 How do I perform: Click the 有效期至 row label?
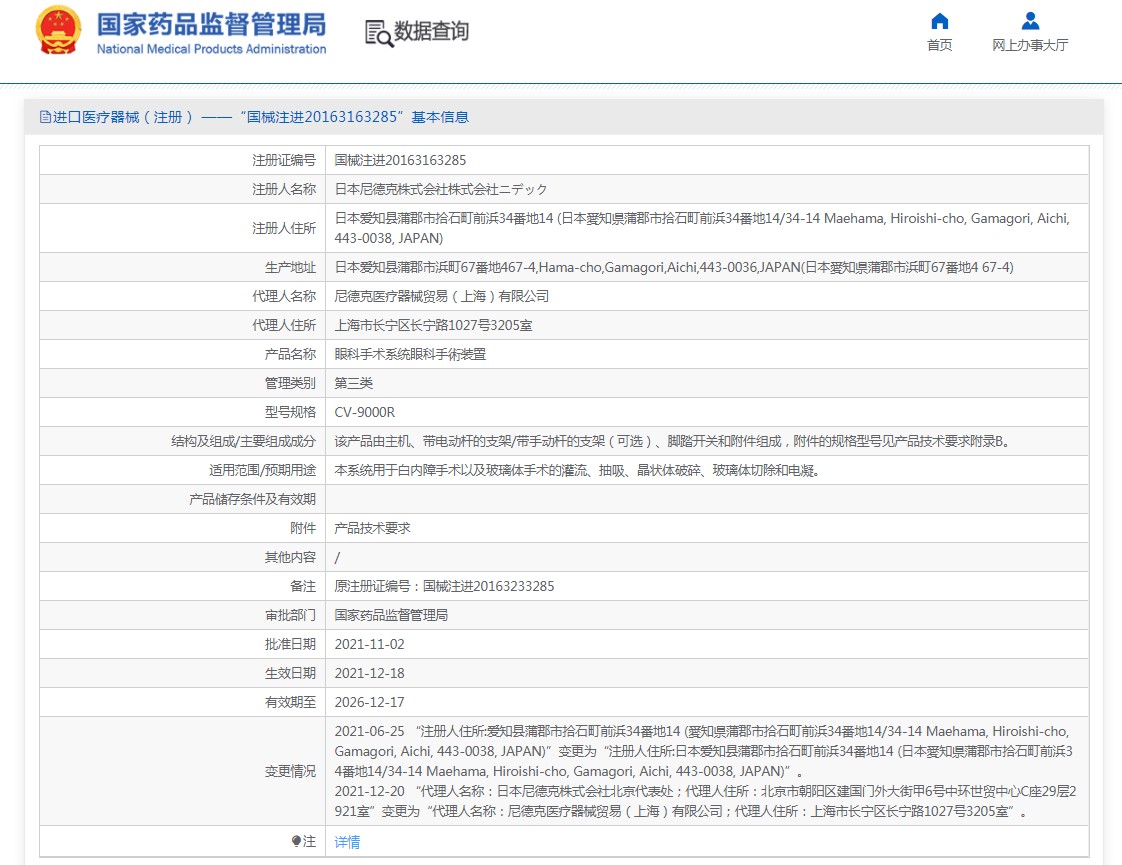click(290, 702)
